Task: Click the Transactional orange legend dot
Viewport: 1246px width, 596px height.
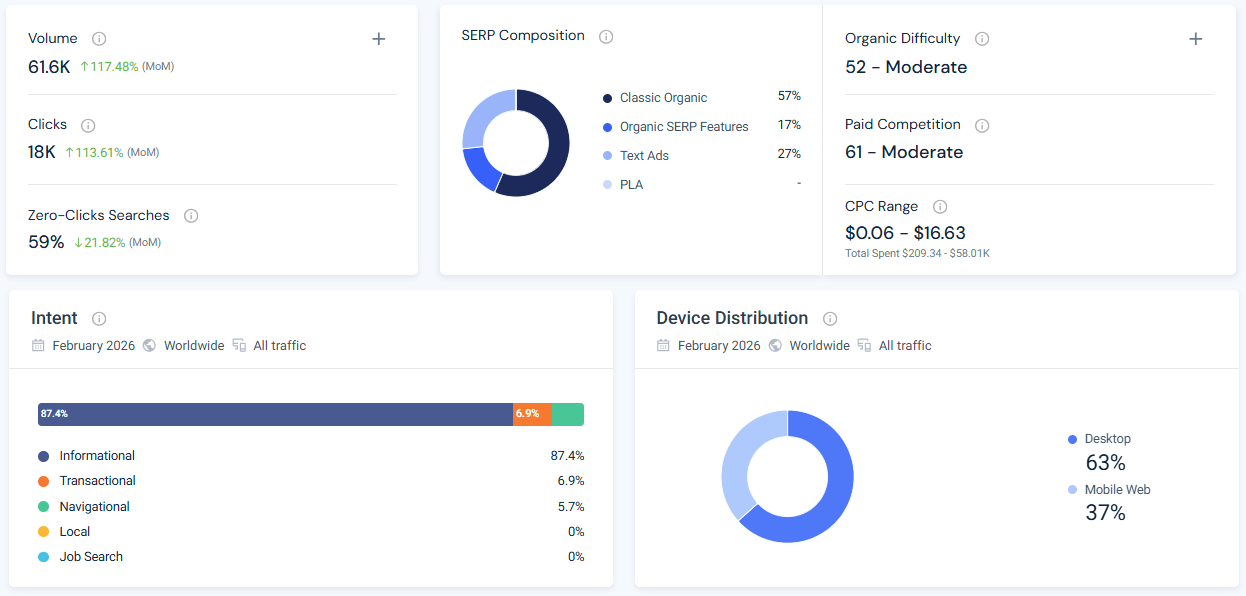Action: pyautogui.click(x=43, y=481)
